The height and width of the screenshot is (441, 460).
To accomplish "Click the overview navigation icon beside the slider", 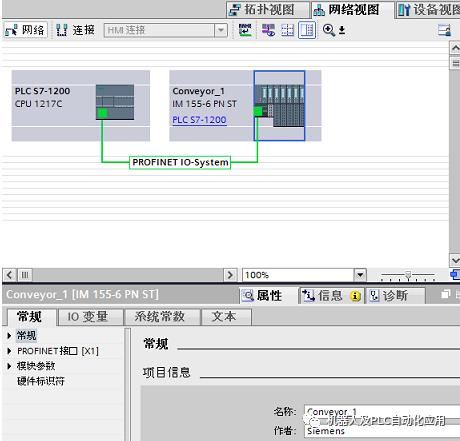I will [x=455, y=275].
